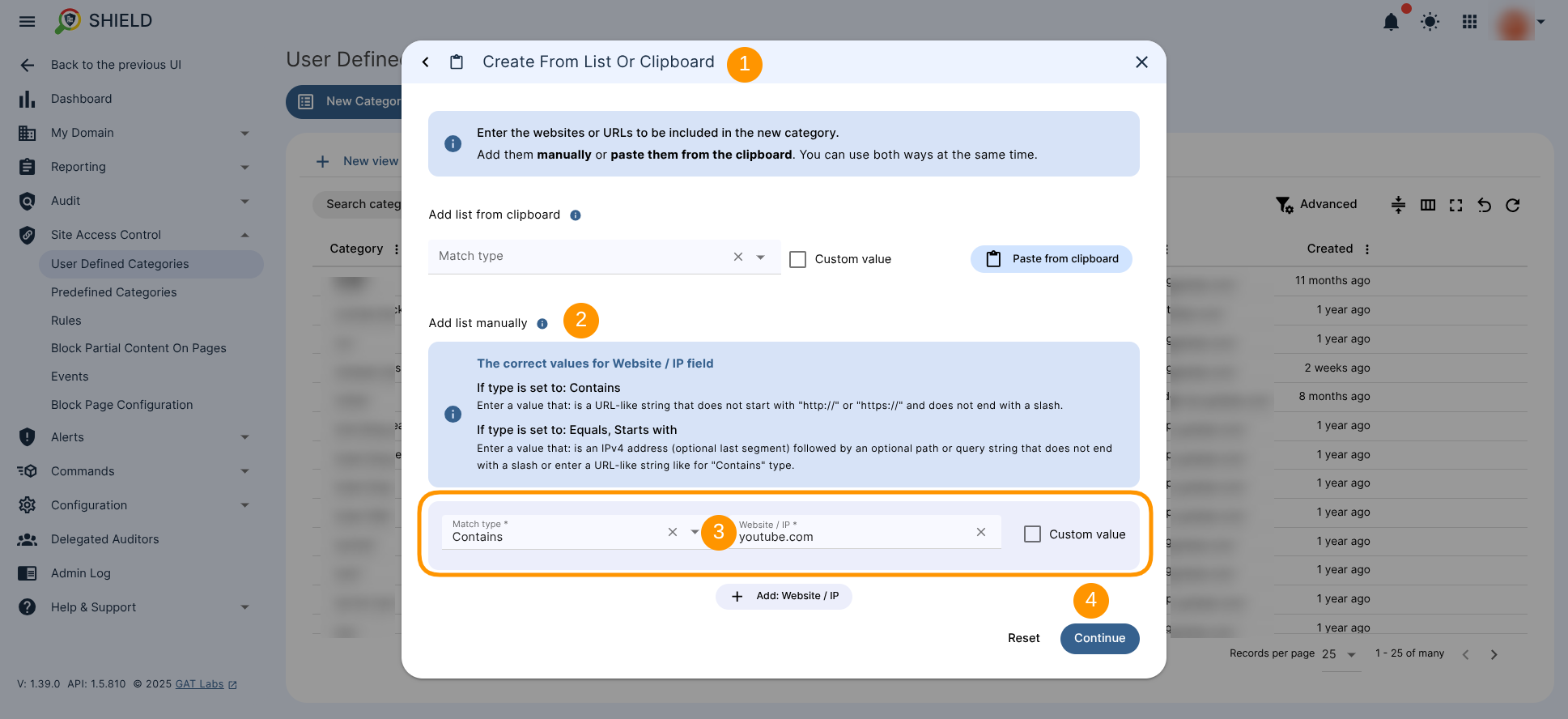Open Category column options menu
Image resolution: width=1568 pixels, height=719 pixels.
tap(396, 249)
